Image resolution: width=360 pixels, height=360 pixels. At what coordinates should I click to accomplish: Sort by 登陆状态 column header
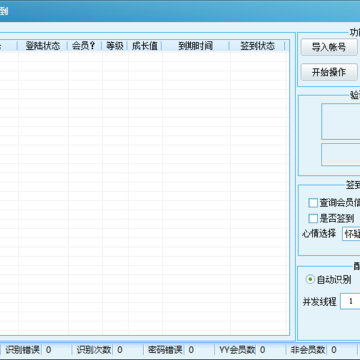tap(43, 46)
